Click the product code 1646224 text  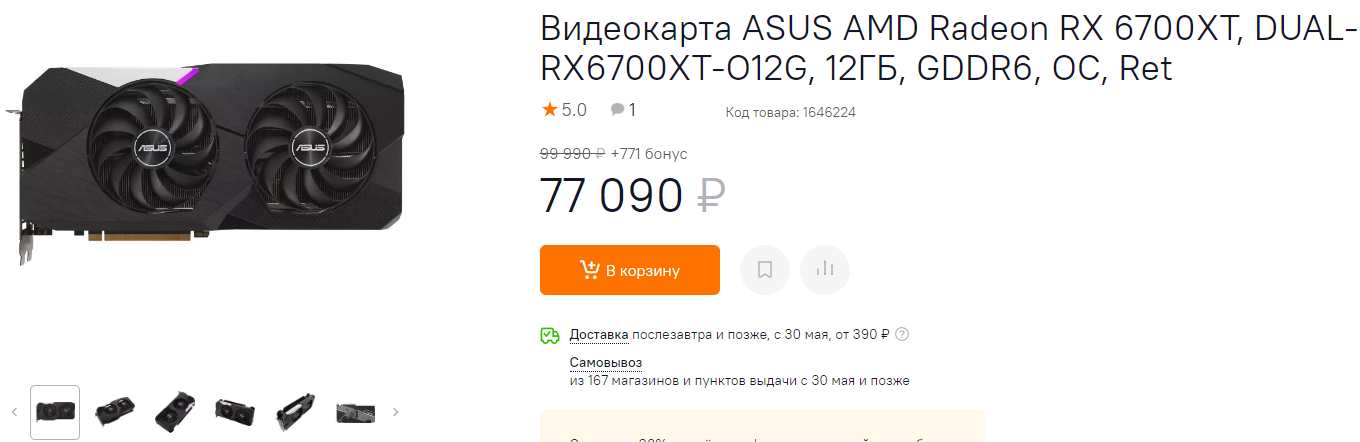(790, 113)
